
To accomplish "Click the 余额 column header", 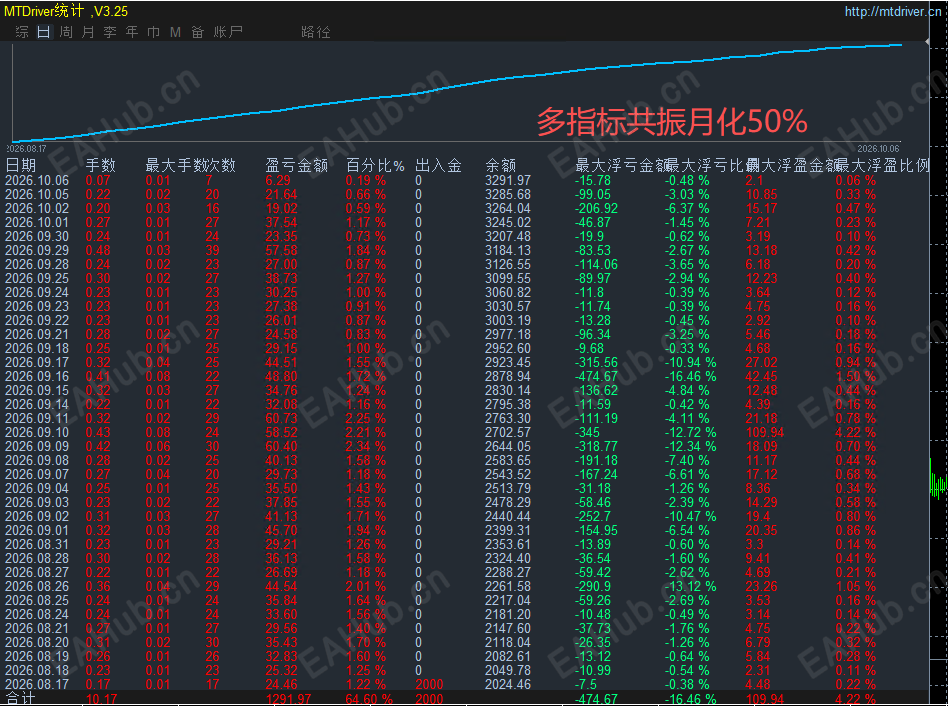I will point(501,165).
